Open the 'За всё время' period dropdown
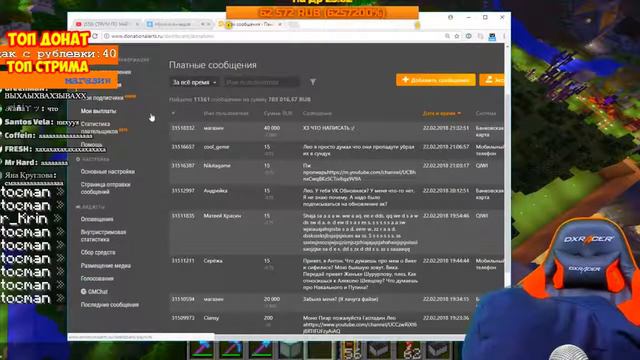The width and height of the screenshot is (640, 360). (x=194, y=82)
